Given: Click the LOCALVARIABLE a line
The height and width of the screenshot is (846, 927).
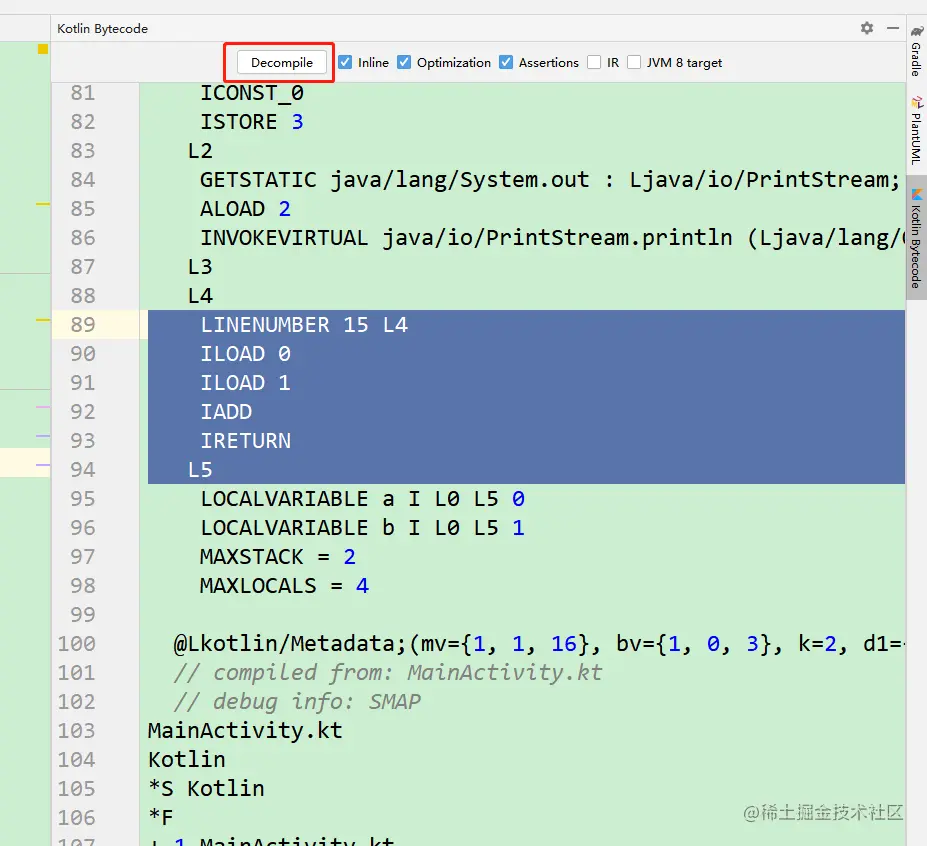Looking at the screenshot, I should [362, 498].
